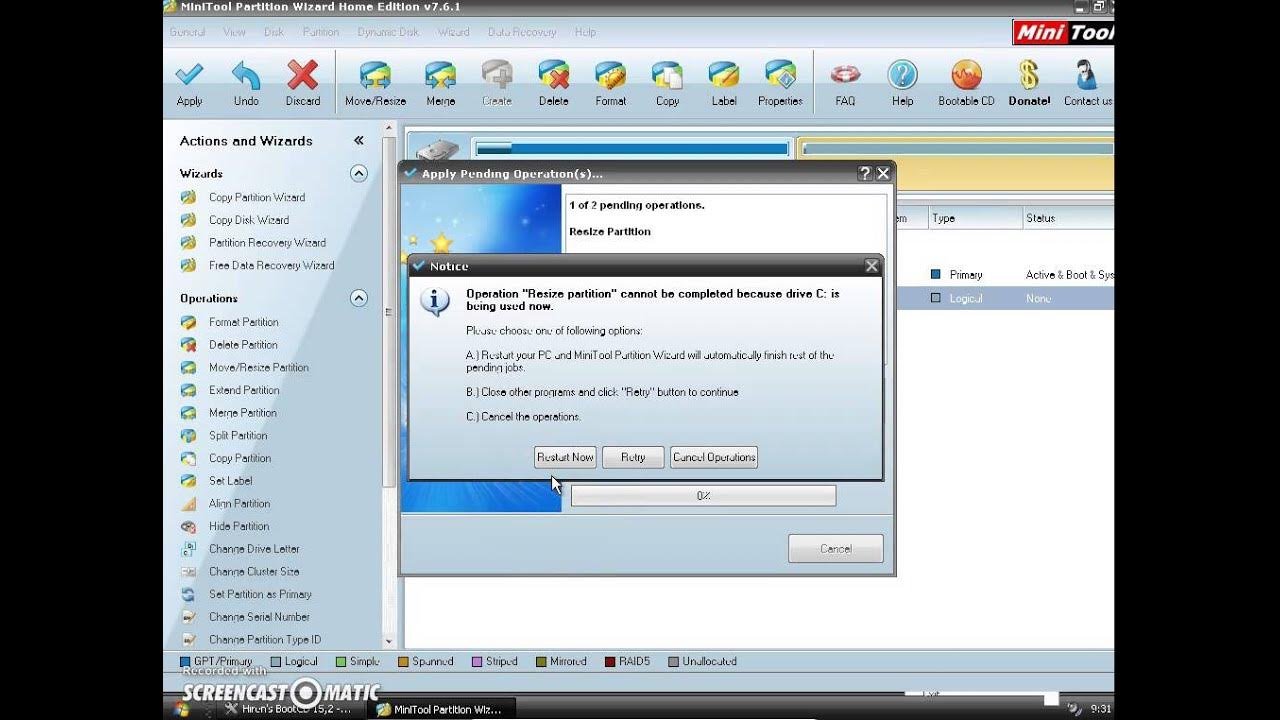Open the Disk menu

[x=274, y=32]
